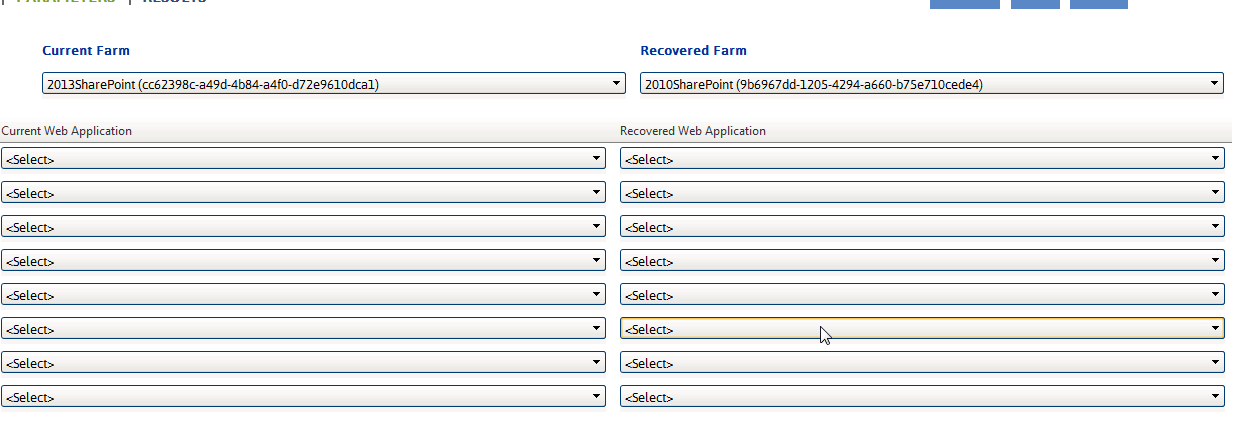The height and width of the screenshot is (422, 1257).
Task: Expand the seventh Recovered Web Application dropdown
Action: click(922, 362)
